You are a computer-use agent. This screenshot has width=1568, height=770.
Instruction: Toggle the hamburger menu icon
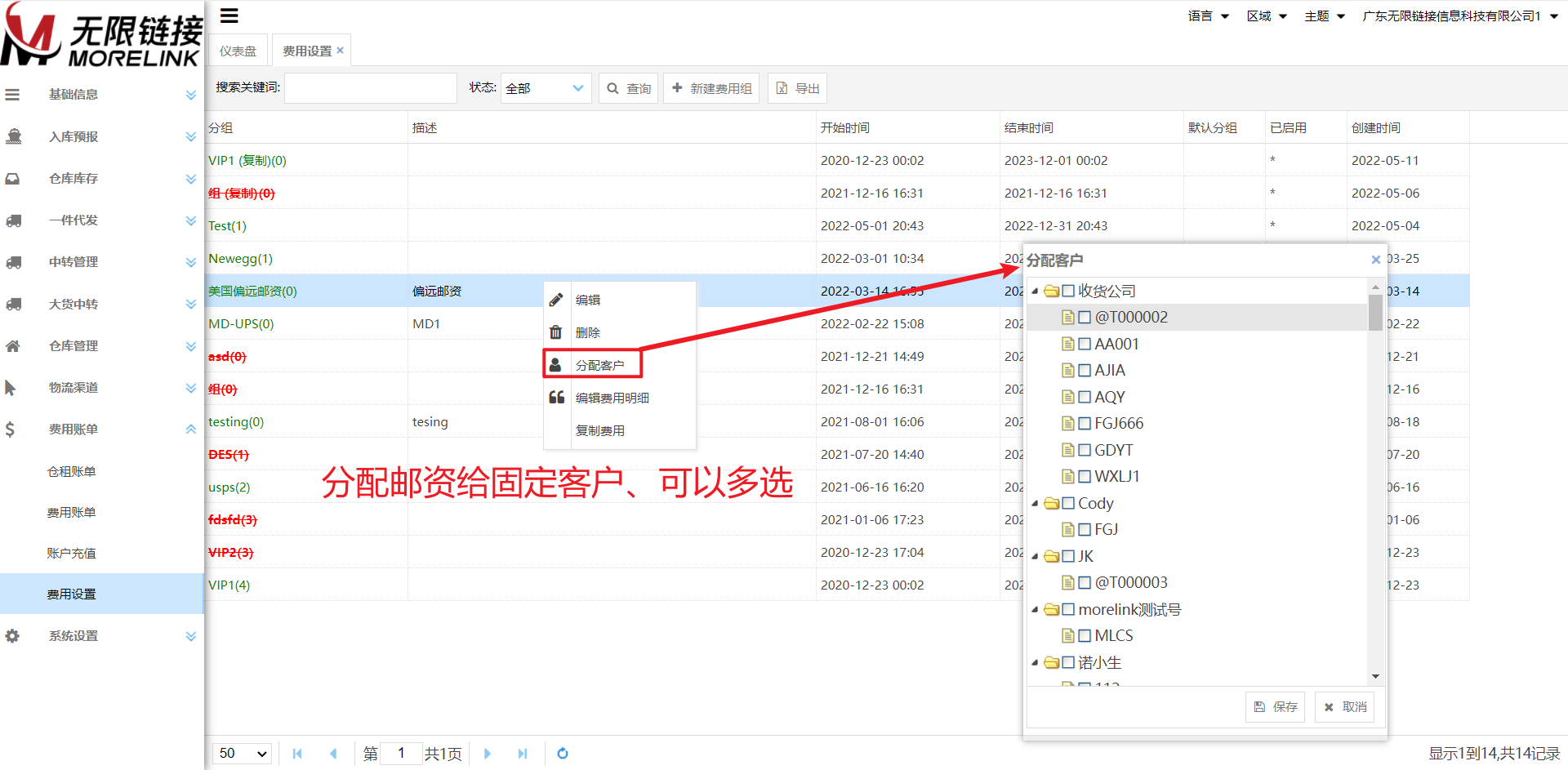[229, 16]
